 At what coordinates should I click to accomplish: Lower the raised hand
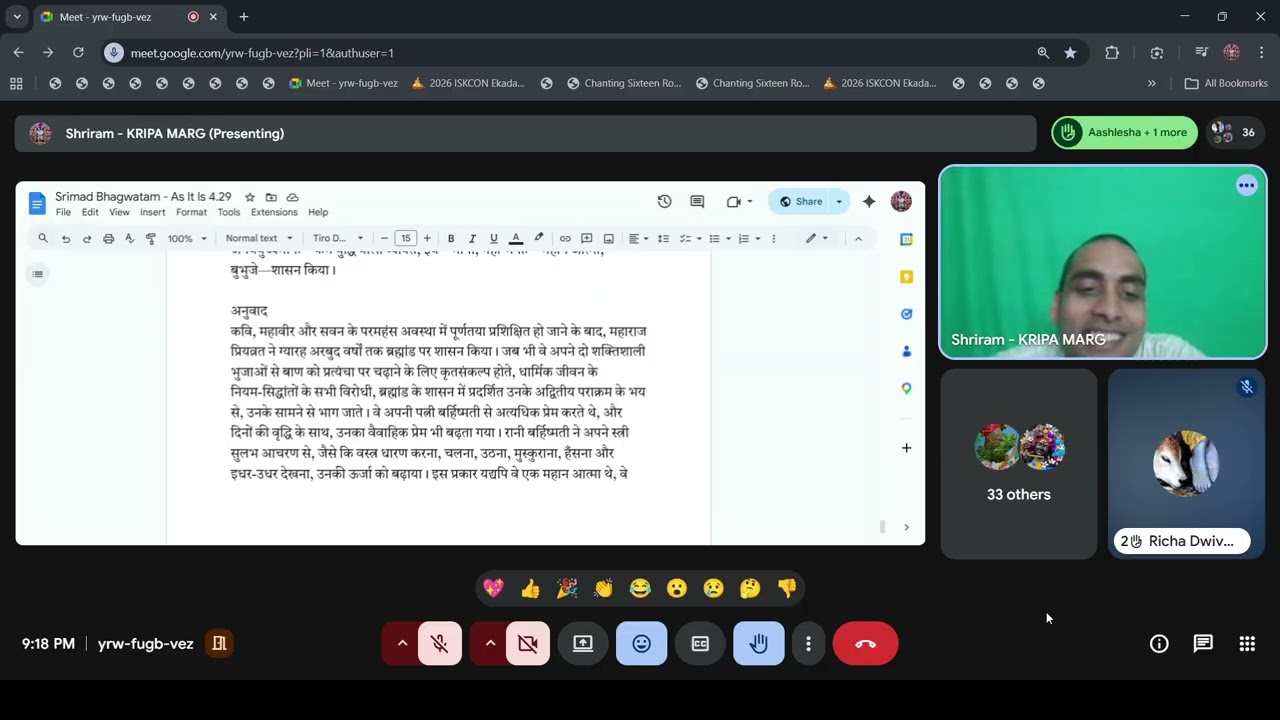click(759, 644)
